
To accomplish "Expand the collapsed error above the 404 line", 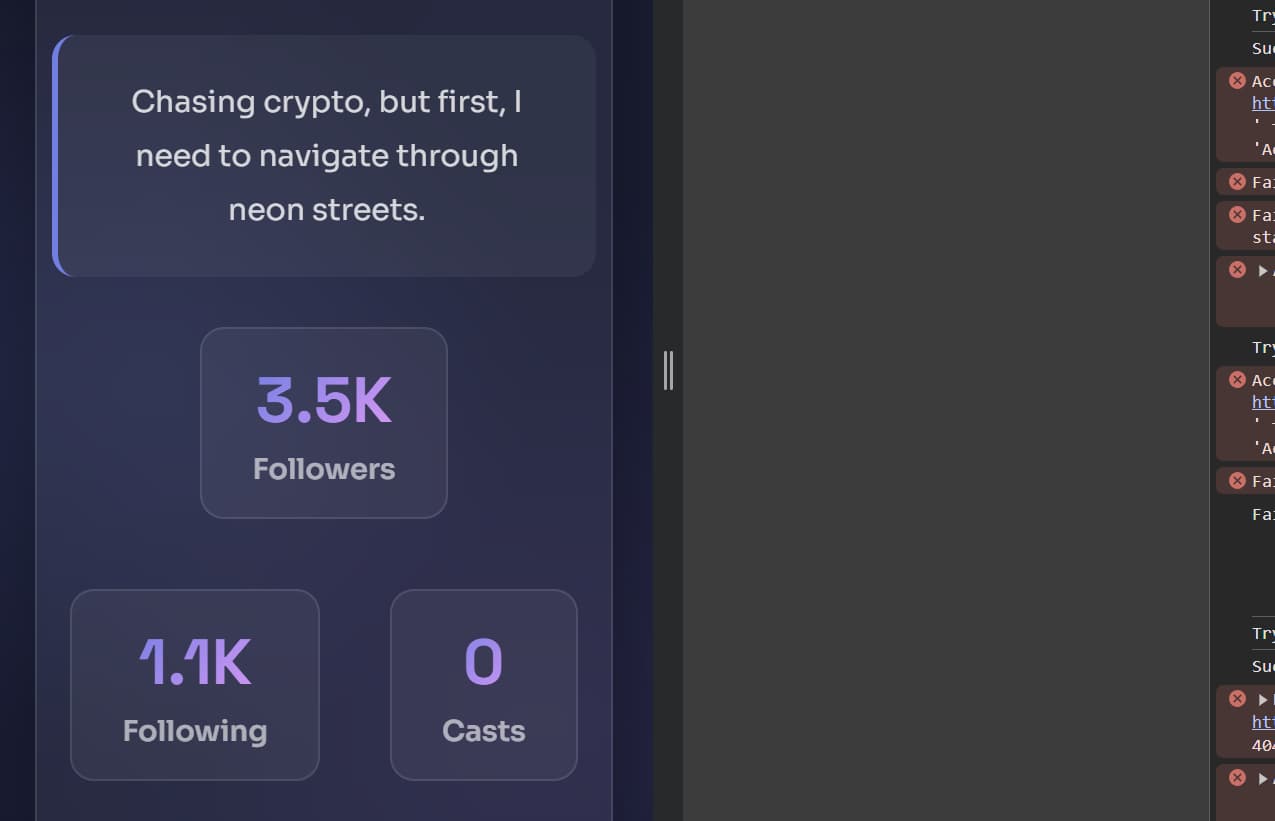I will point(1263,700).
